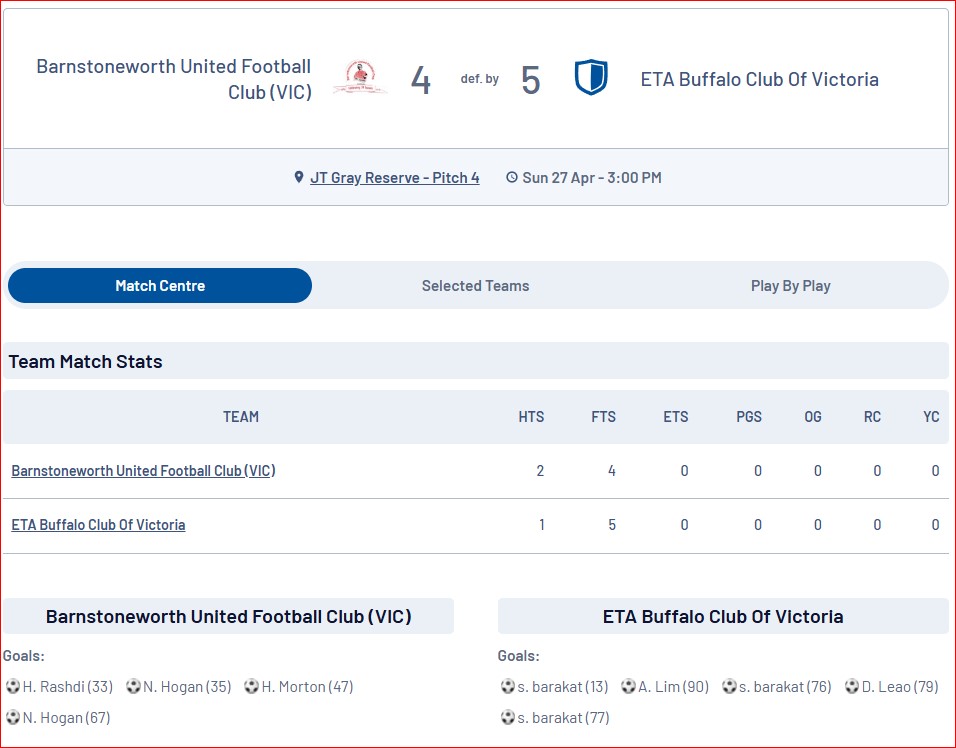Click the ETA Buffalo Club Of Victoria header name
The height and width of the screenshot is (748, 956).
click(759, 79)
